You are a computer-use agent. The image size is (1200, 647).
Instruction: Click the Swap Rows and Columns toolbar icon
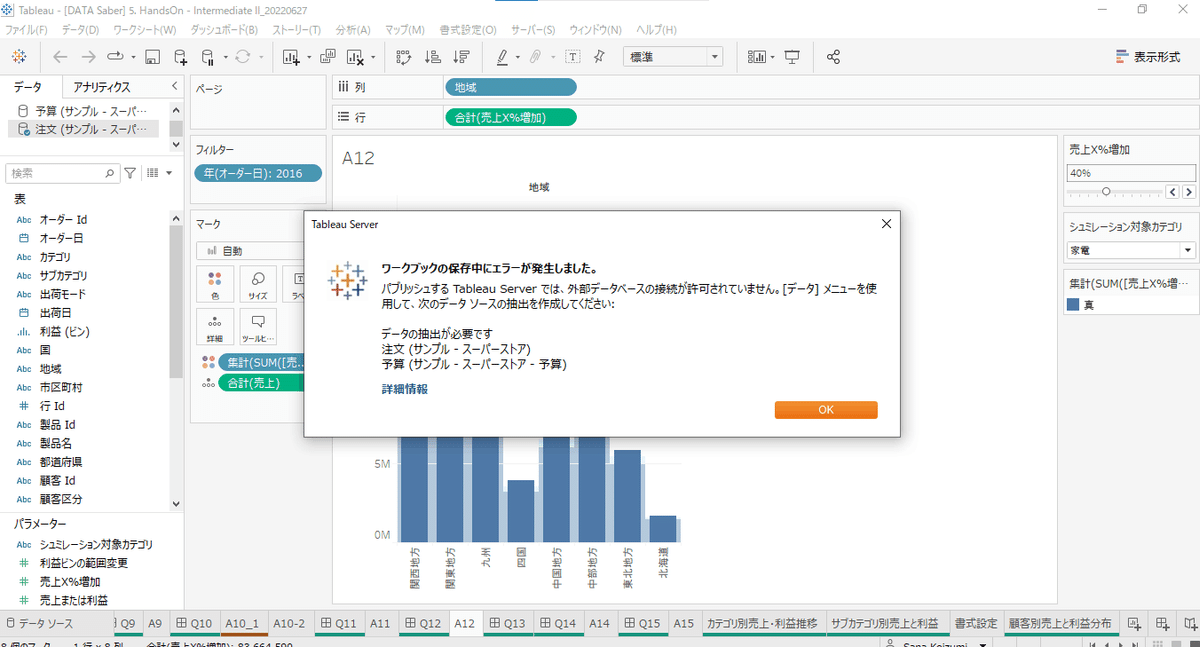point(403,57)
